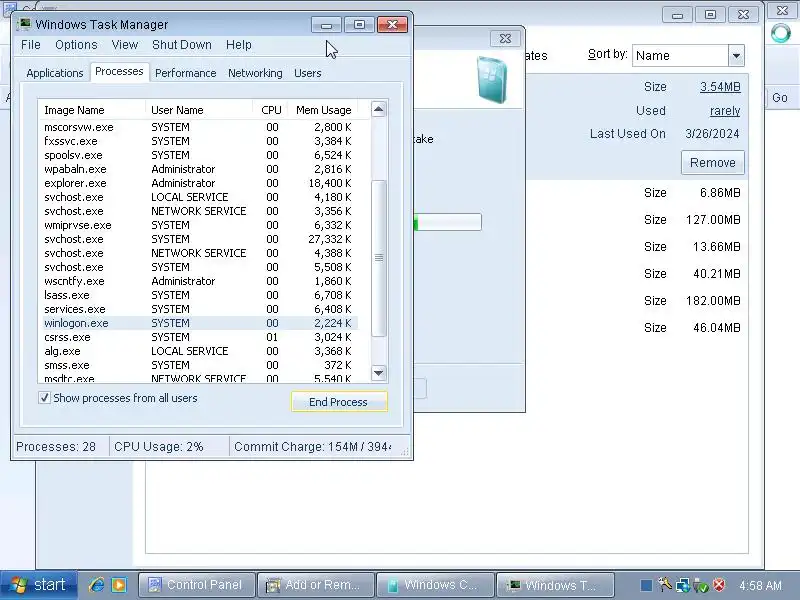Select the alg.exe process
This screenshot has height=600, width=800.
click(x=198, y=351)
